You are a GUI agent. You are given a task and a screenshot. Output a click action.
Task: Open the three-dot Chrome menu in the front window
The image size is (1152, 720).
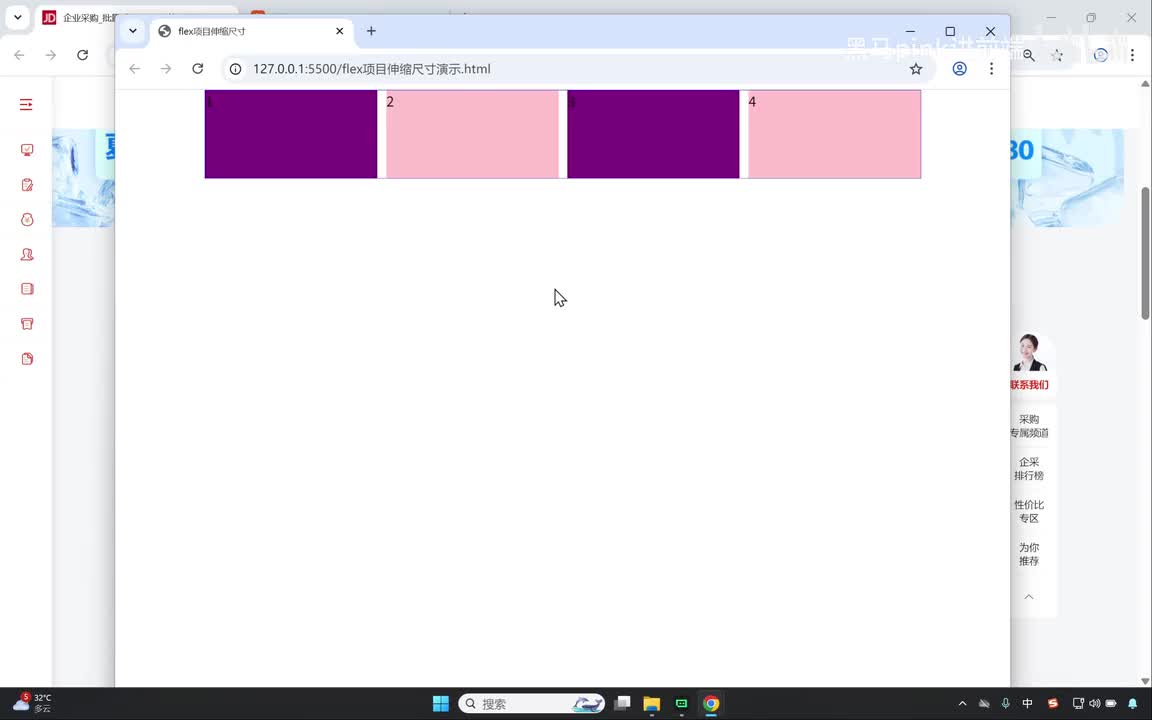[991, 68]
